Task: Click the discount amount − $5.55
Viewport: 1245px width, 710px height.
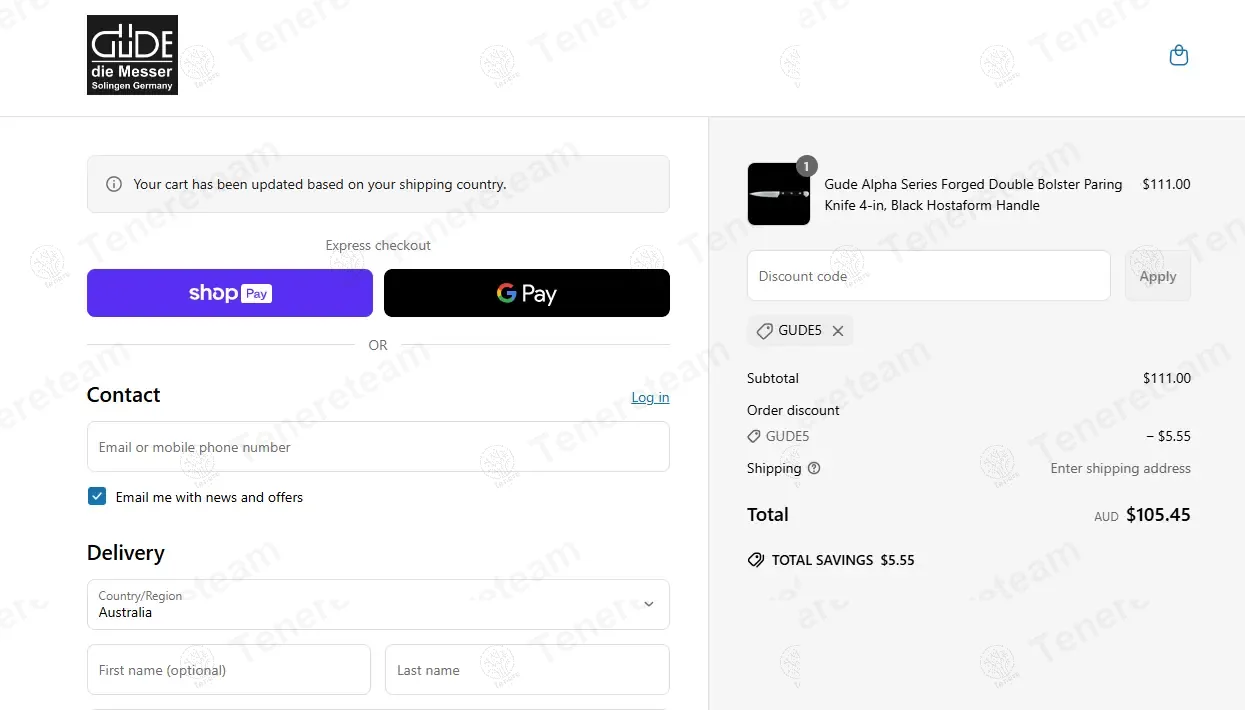Action: pos(1168,436)
